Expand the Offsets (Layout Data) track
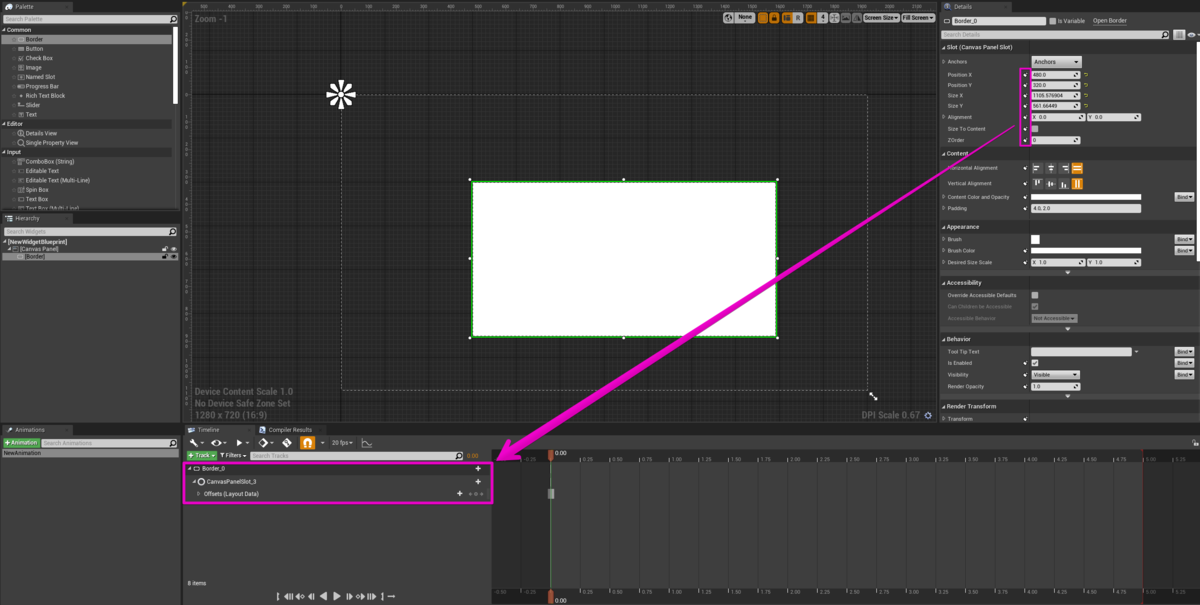 198,493
